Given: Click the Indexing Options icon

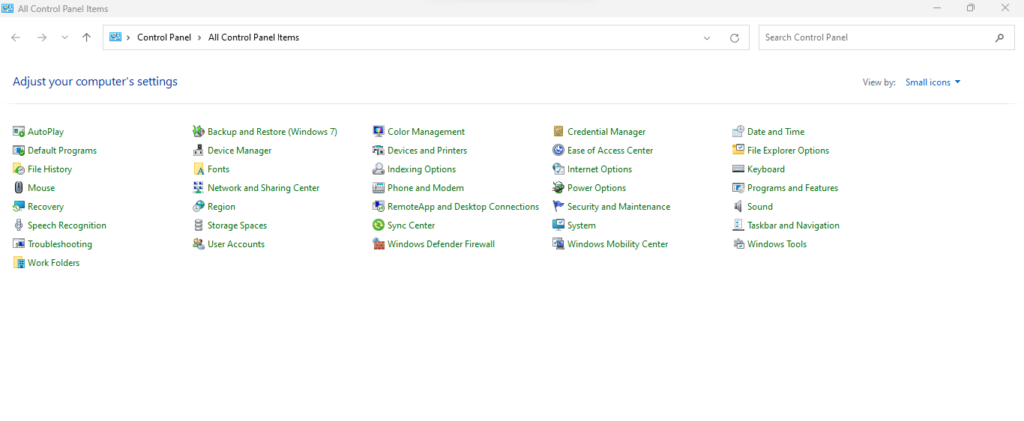Looking at the screenshot, I should point(378,169).
